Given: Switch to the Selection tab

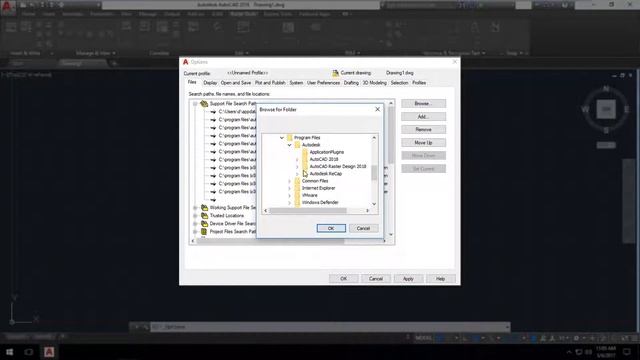Looking at the screenshot, I should coord(399,83).
